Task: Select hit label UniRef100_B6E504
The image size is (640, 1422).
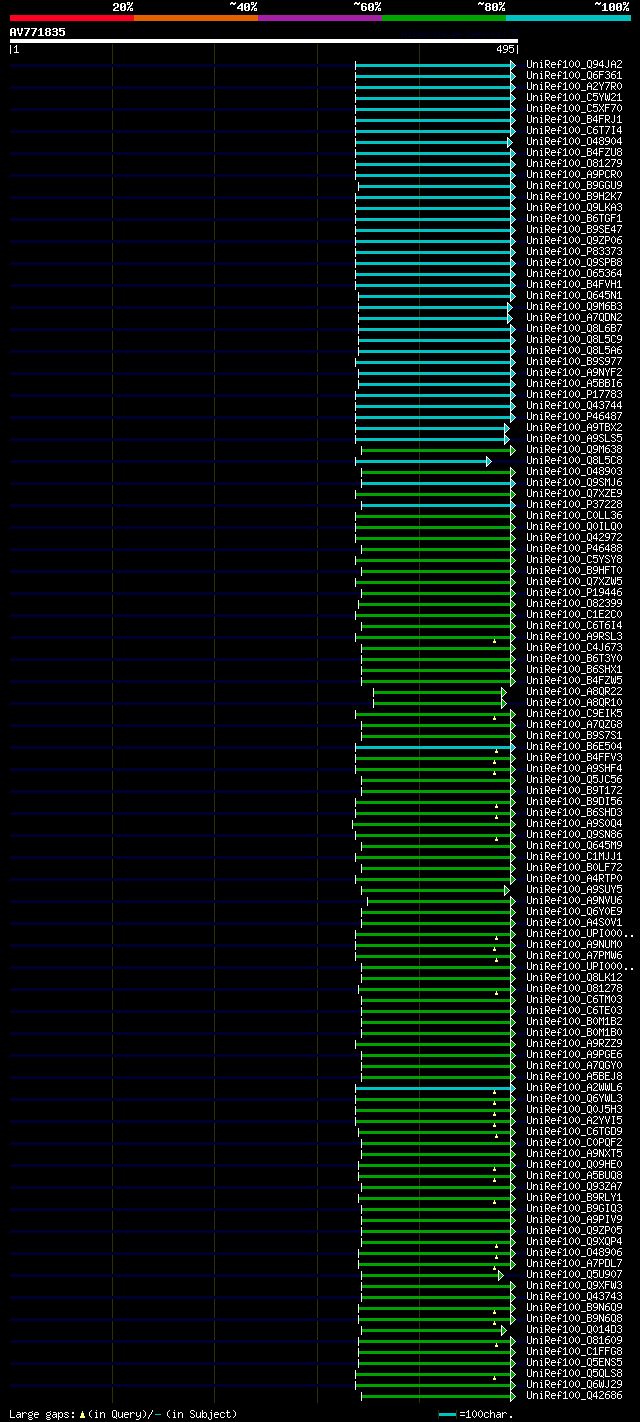Action: pos(574,747)
